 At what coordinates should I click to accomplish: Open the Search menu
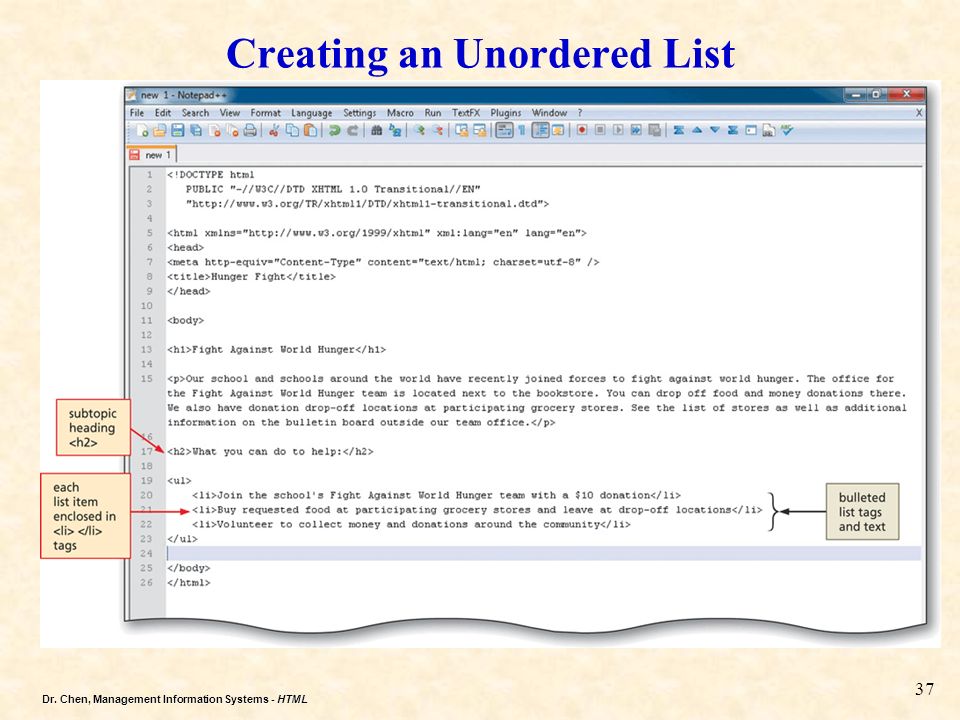pos(195,113)
